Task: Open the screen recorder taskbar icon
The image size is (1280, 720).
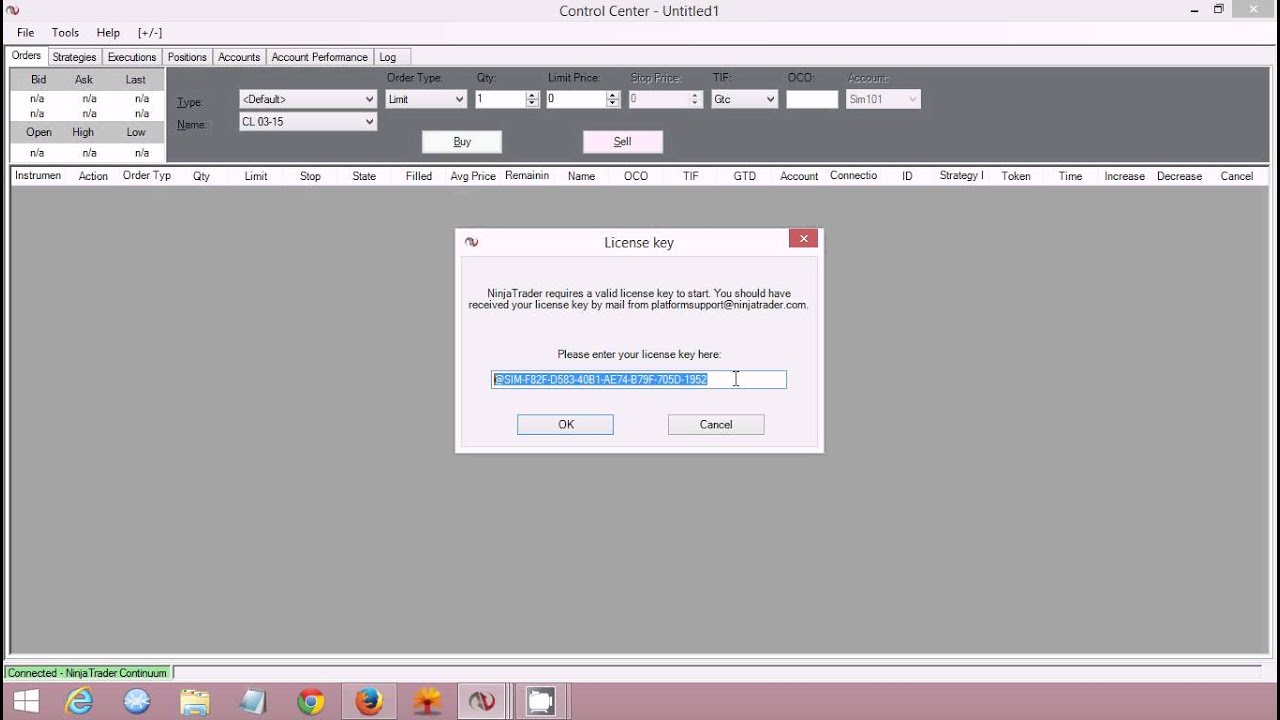Action: coord(540,702)
